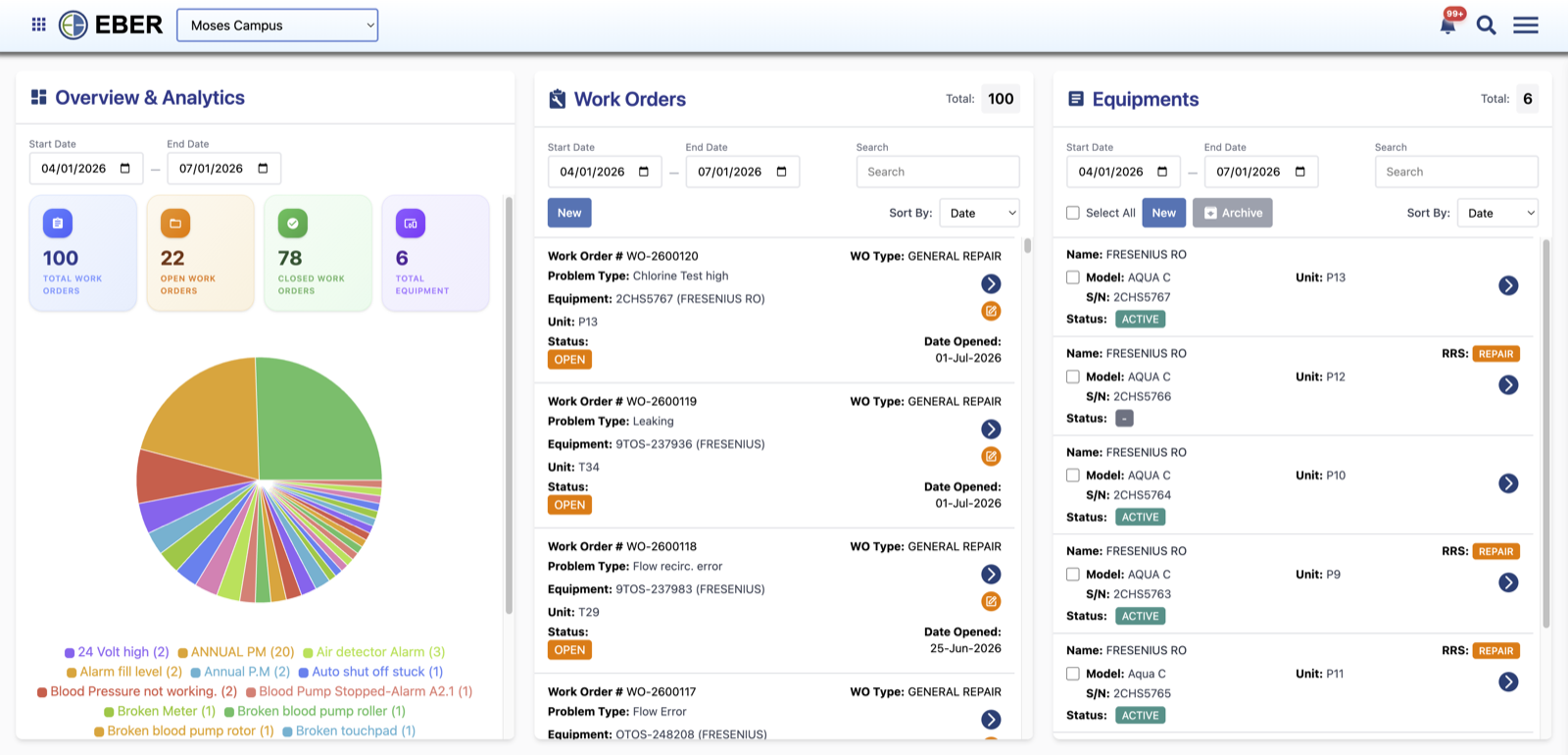Viewport: 1568px width, 755px height.
Task: Tick the Select All equipment checkbox
Action: (1073, 213)
